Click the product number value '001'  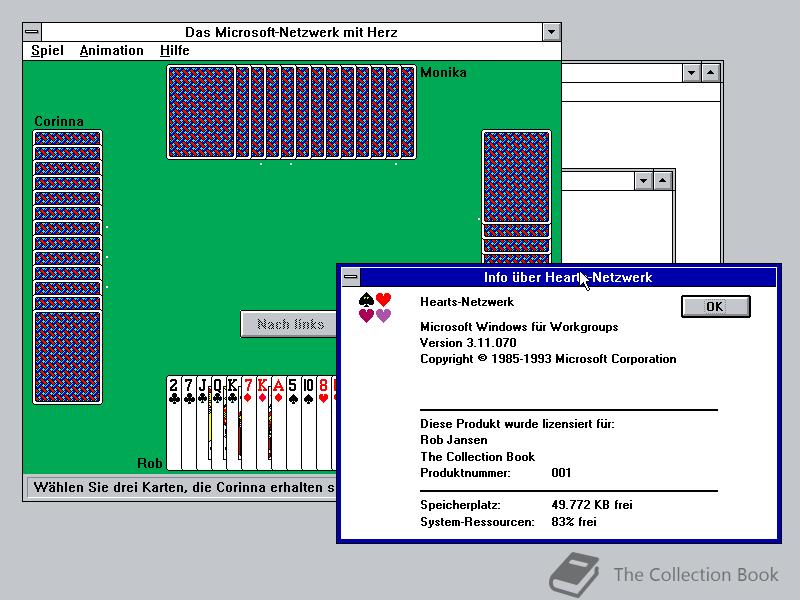coord(561,473)
